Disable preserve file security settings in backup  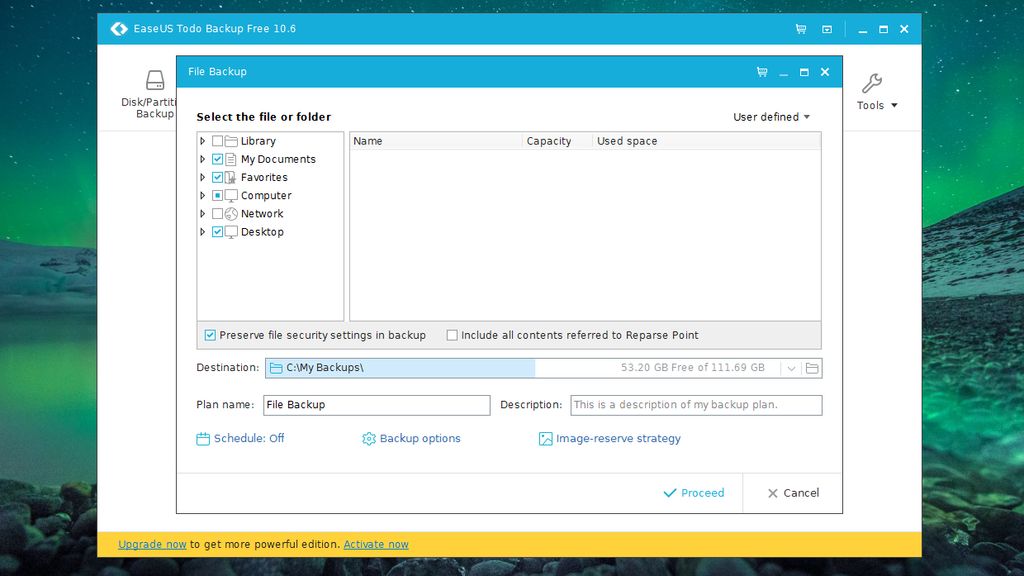[209, 335]
